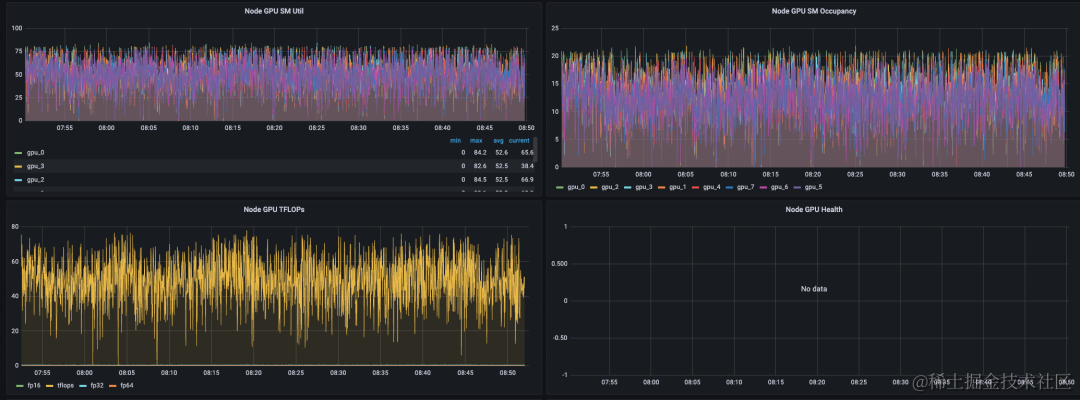Click cyan gpu_3 color line in SM Occupancy legend

pyautogui.click(x=627, y=187)
